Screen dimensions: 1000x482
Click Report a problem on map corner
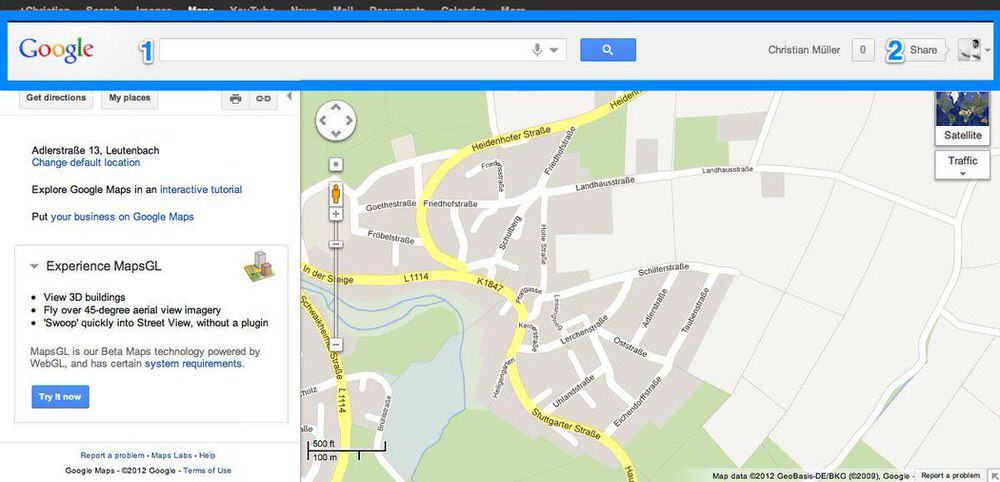pyautogui.click(x=950, y=476)
